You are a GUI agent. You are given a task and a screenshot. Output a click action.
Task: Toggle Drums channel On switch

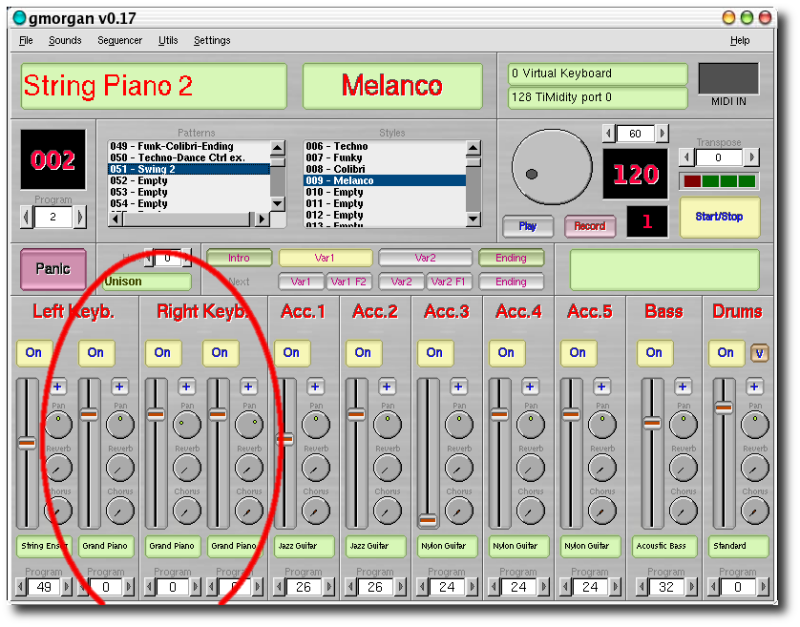pyautogui.click(x=726, y=353)
